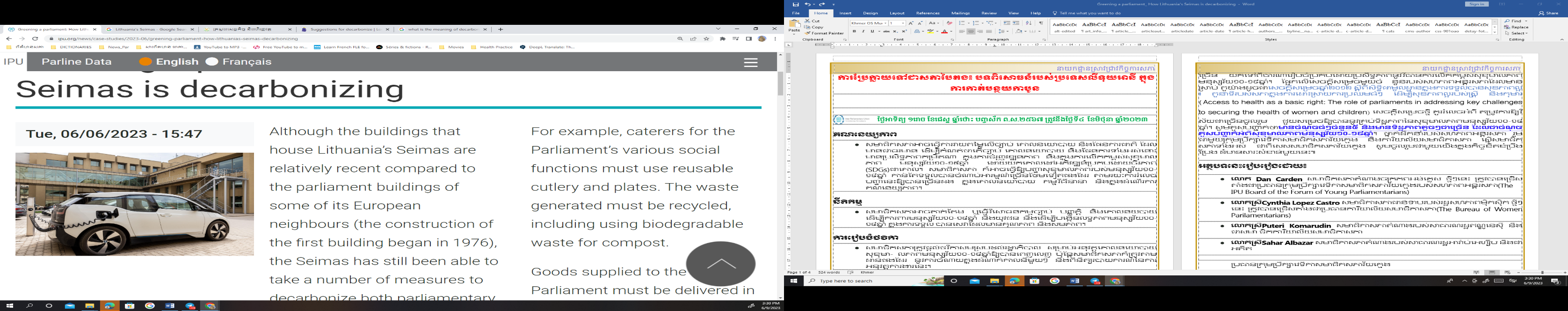Image resolution: width=1568 pixels, height=311 pixels.
Task: Open bullets list dropdown arrow
Action: click(968, 23)
